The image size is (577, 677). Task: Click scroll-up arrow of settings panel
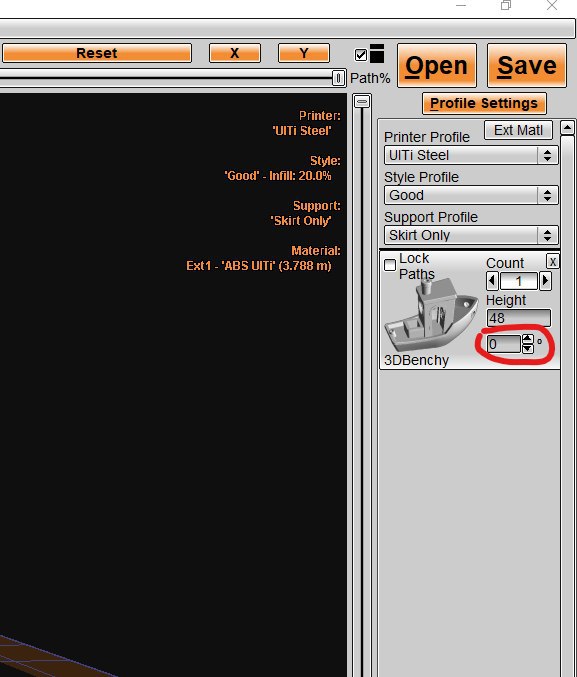point(567,128)
